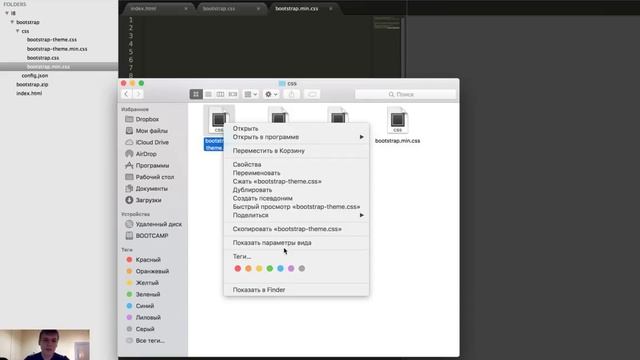Collapse the css folder in editor sidebar

[x=18, y=31]
